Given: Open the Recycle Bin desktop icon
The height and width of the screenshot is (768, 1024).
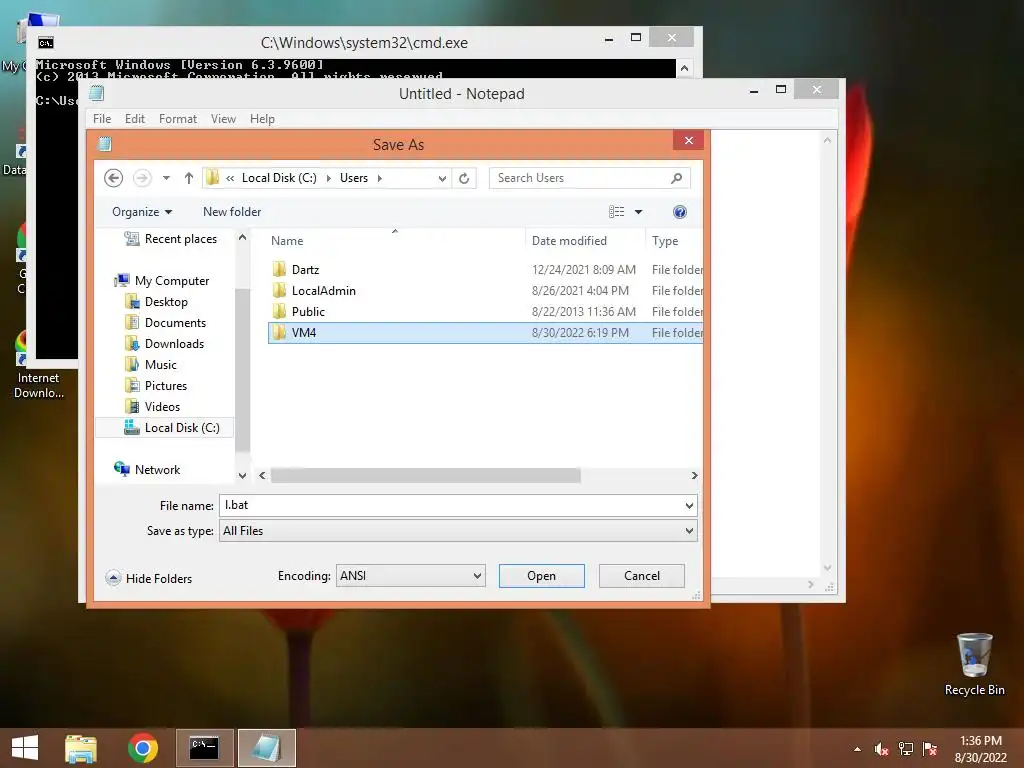Looking at the screenshot, I should [x=974, y=664].
